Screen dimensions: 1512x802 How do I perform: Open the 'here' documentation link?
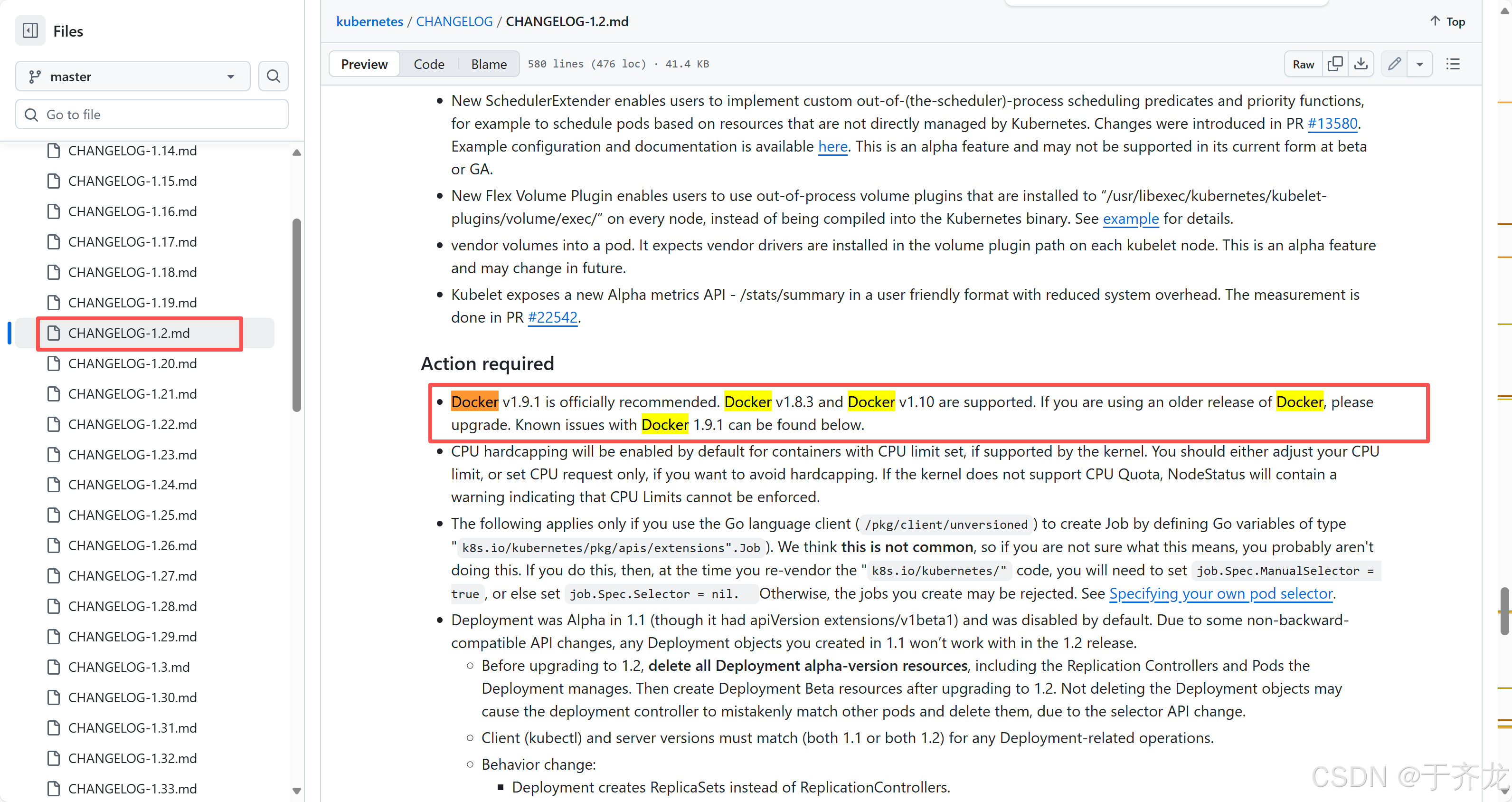coord(832,146)
